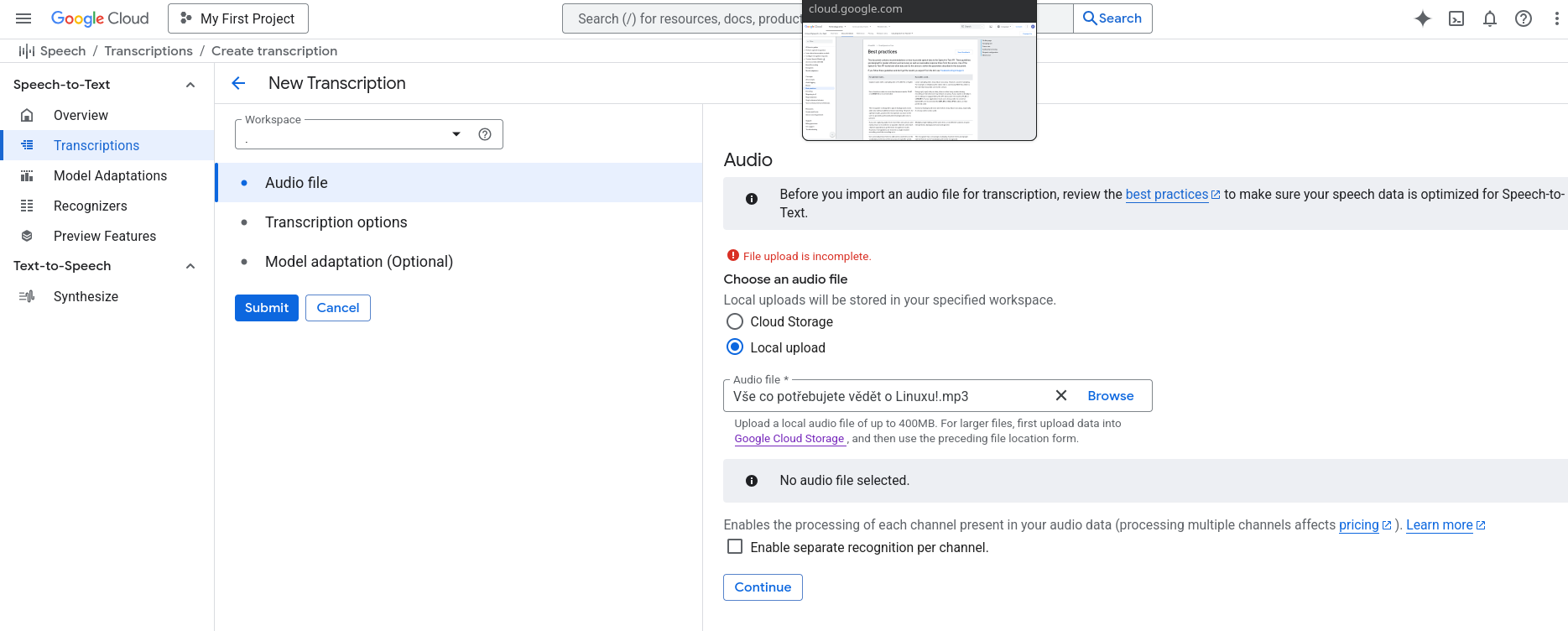The height and width of the screenshot is (631, 1568).
Task: Open Model Adaptations in the sidebar
Action: (x=110, y=175)
